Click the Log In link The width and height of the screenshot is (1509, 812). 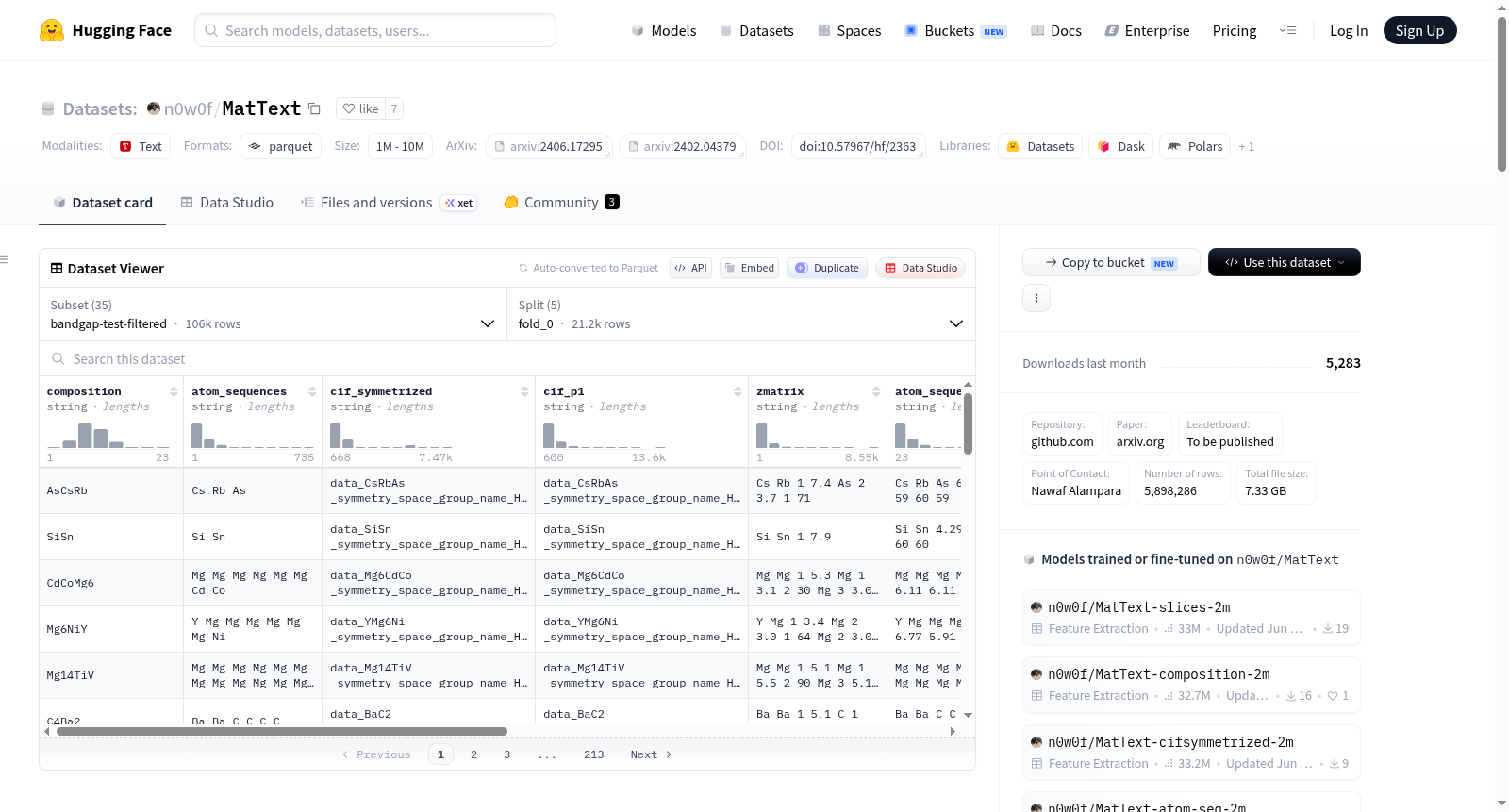click(x=1349, y=30)
